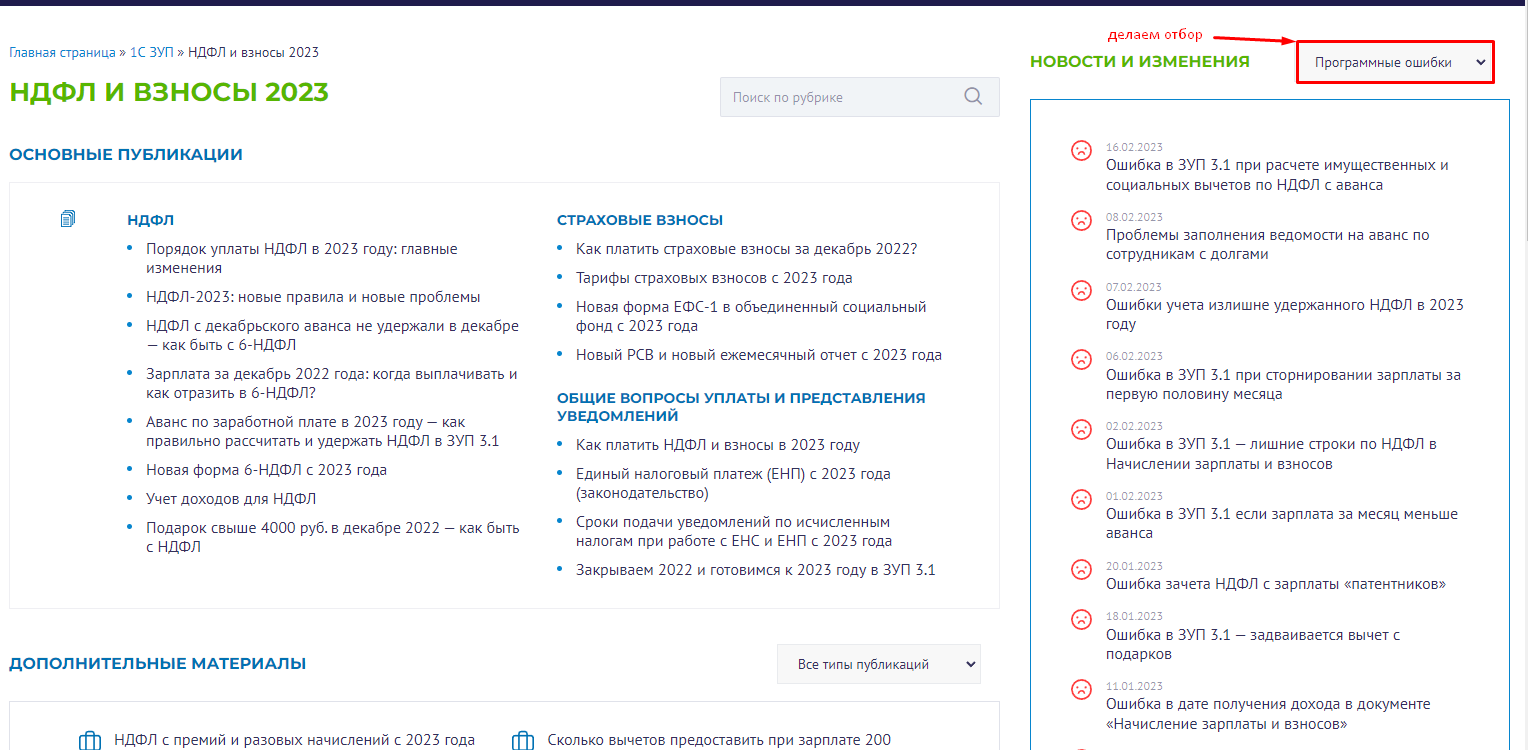Screen dimensions: 1528x750
Task: Open Как платить страховые взносы за декабрь 2022
Action: [746, 249]
